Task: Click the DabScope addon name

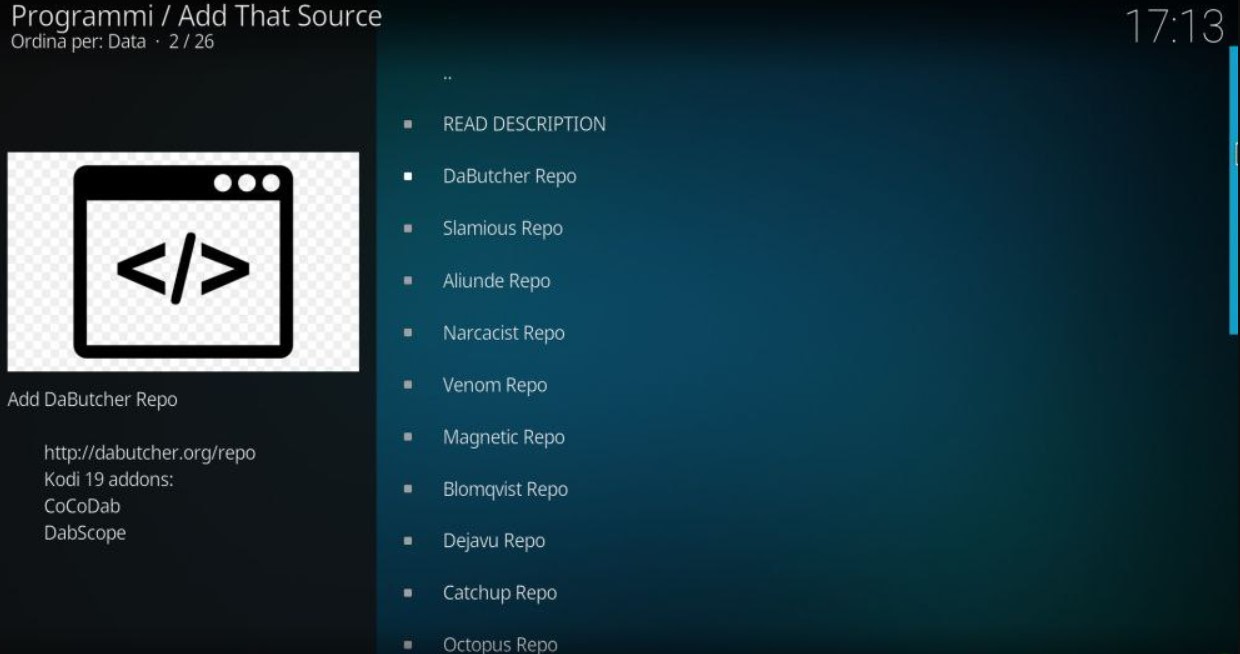Action: 85,533
